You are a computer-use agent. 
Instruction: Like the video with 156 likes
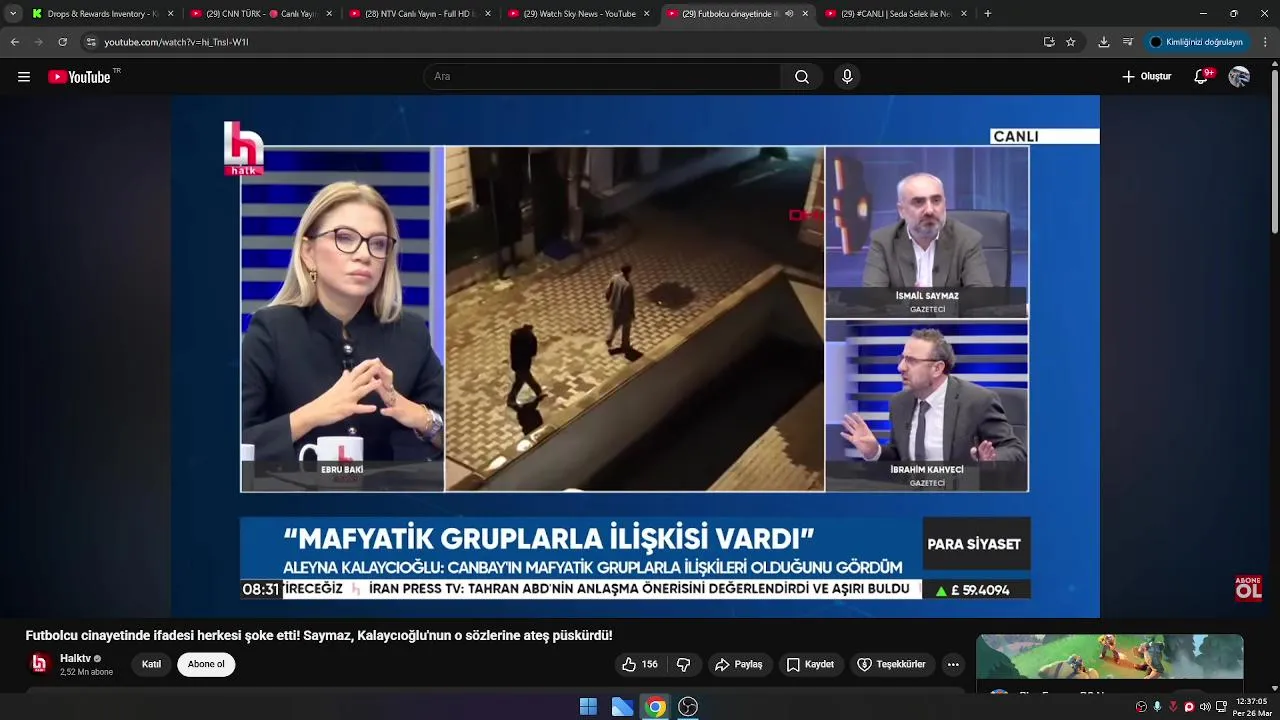[639, 665]
